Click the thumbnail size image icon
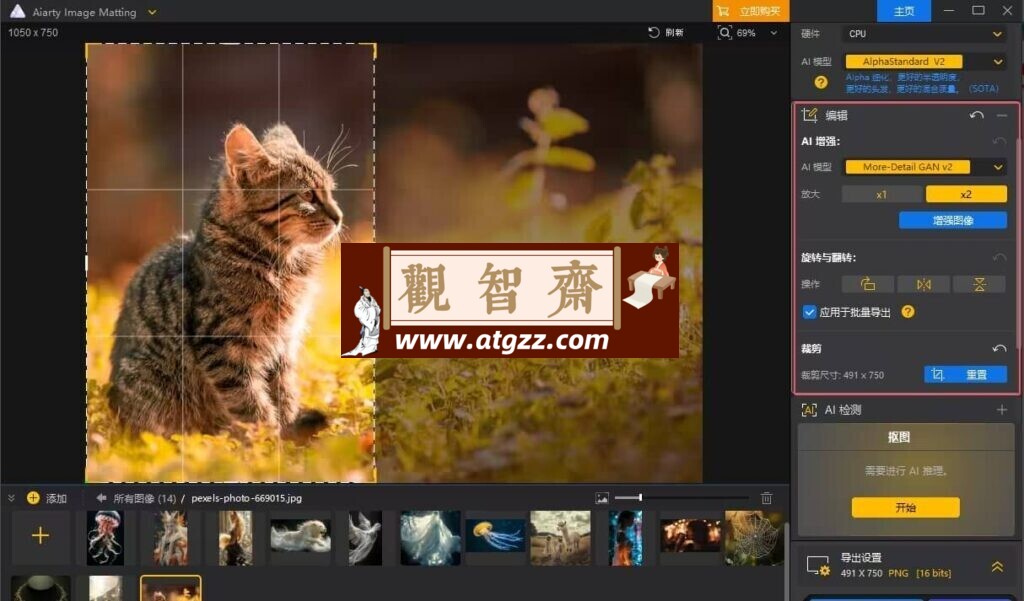This screenshot has width=1024, height=601. [x=602, y=498]
